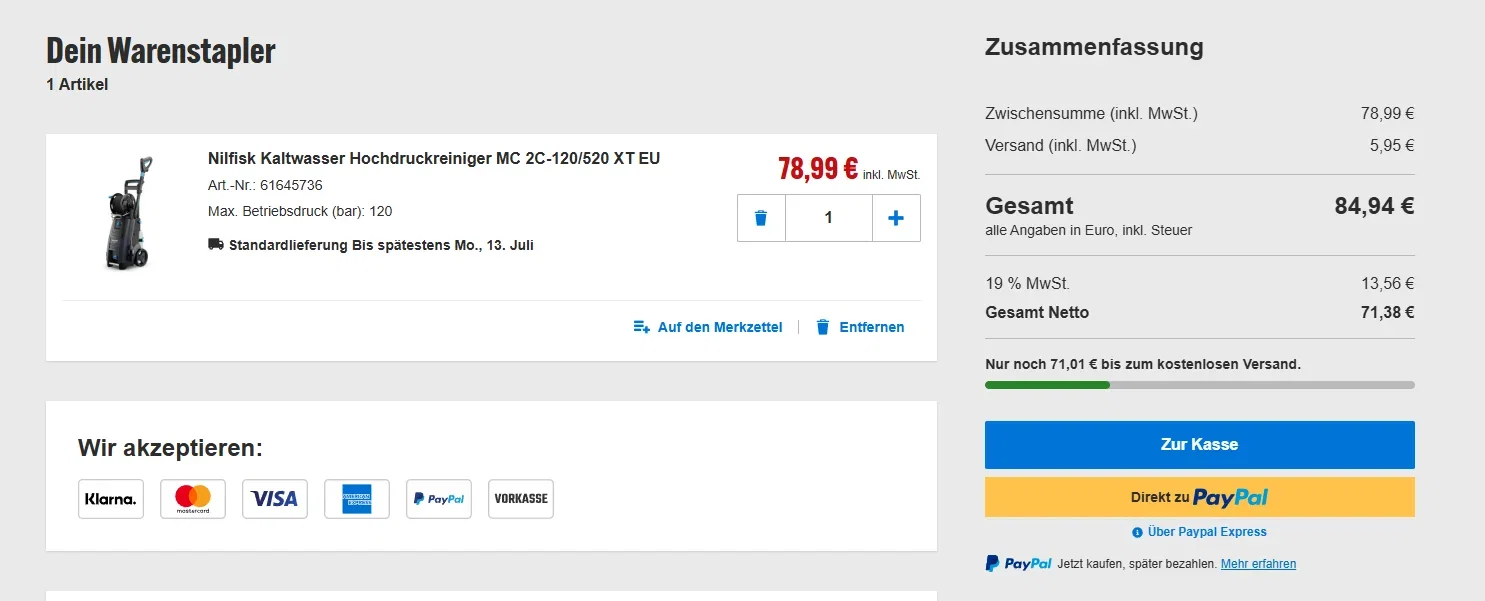Click the Vorkasse payment icon
The height and width of the screenshot is (601, 1485).
coord(521,499)
